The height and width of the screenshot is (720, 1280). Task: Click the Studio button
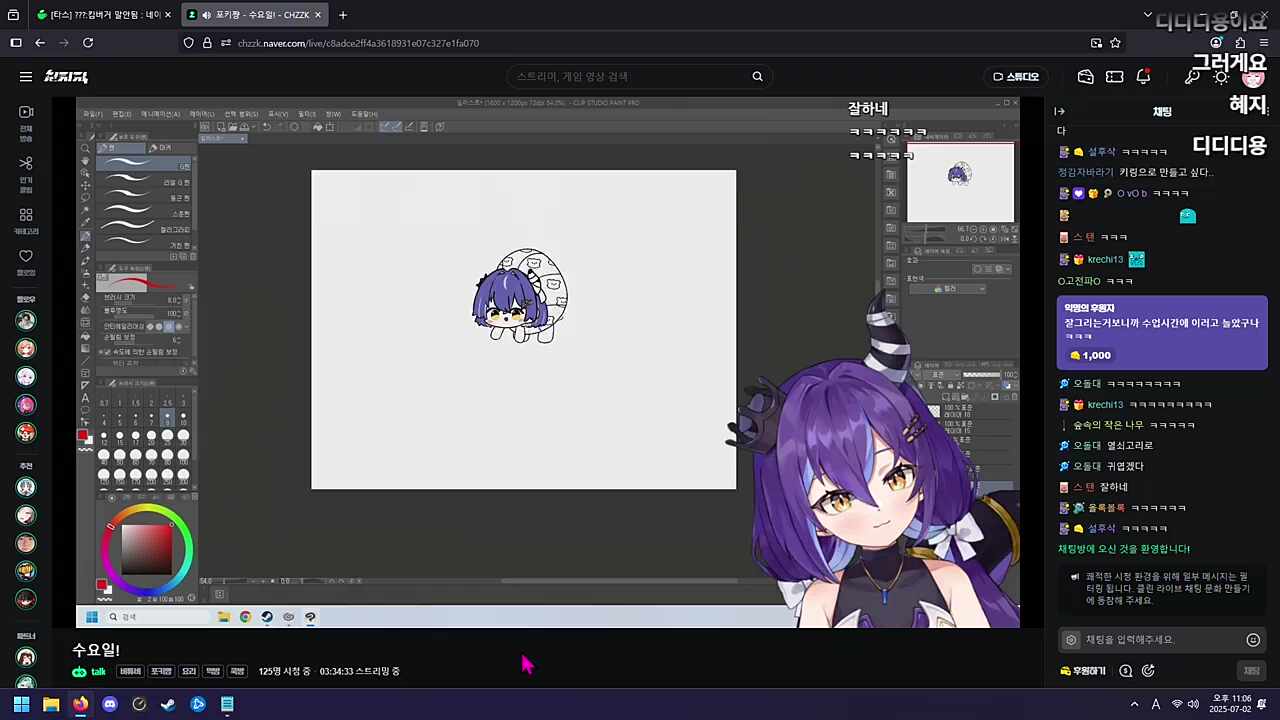point(1016,77)
